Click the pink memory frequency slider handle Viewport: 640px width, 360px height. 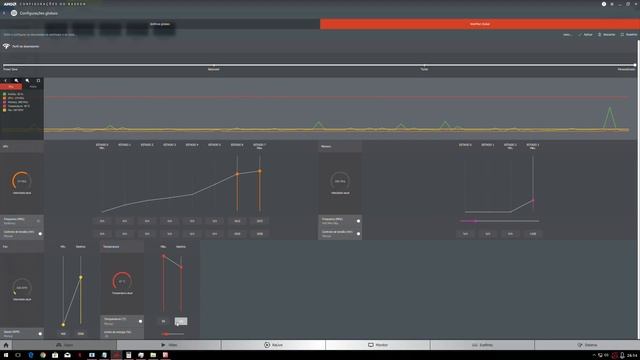pos(475,221)
